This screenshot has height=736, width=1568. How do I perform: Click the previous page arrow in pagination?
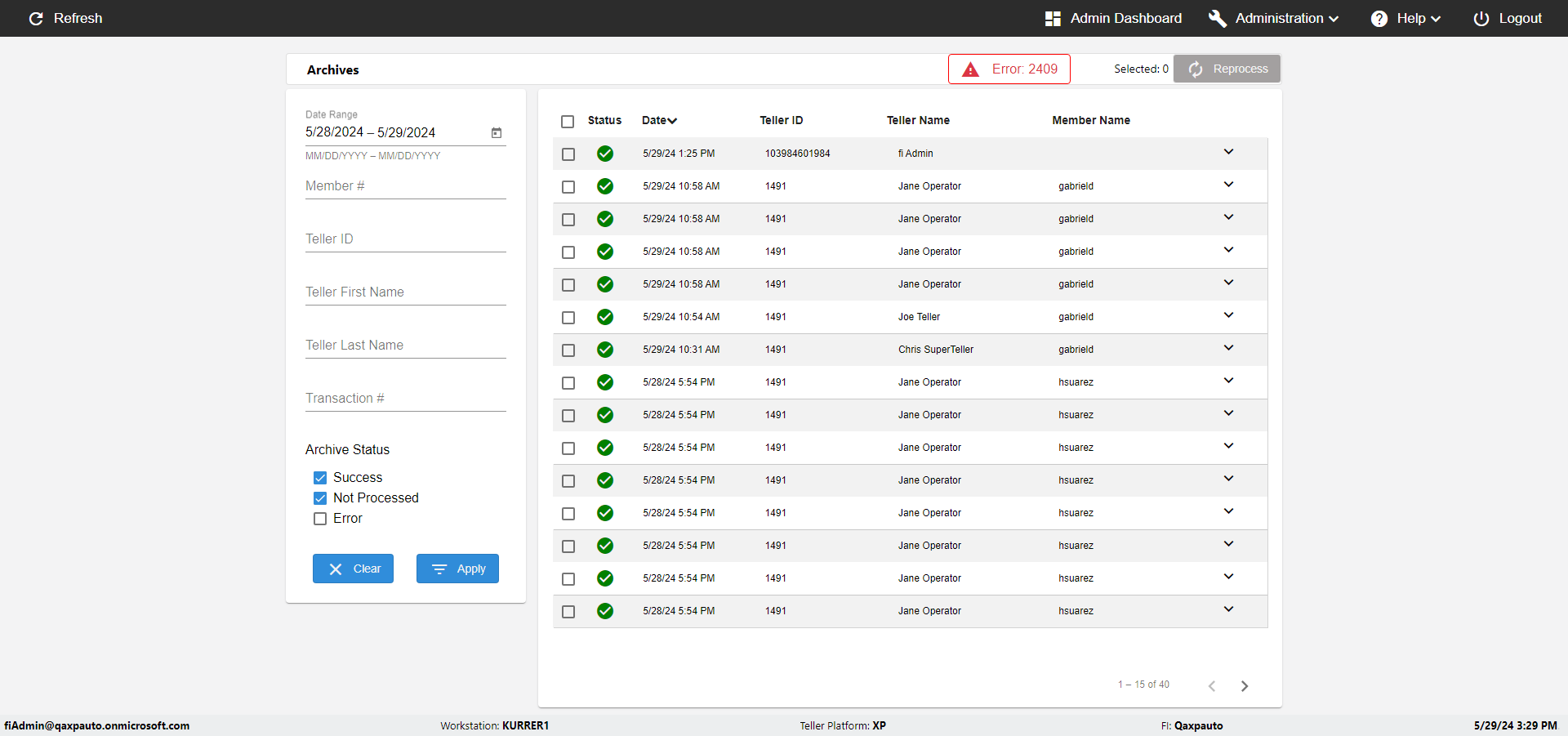coord(1212,686)
